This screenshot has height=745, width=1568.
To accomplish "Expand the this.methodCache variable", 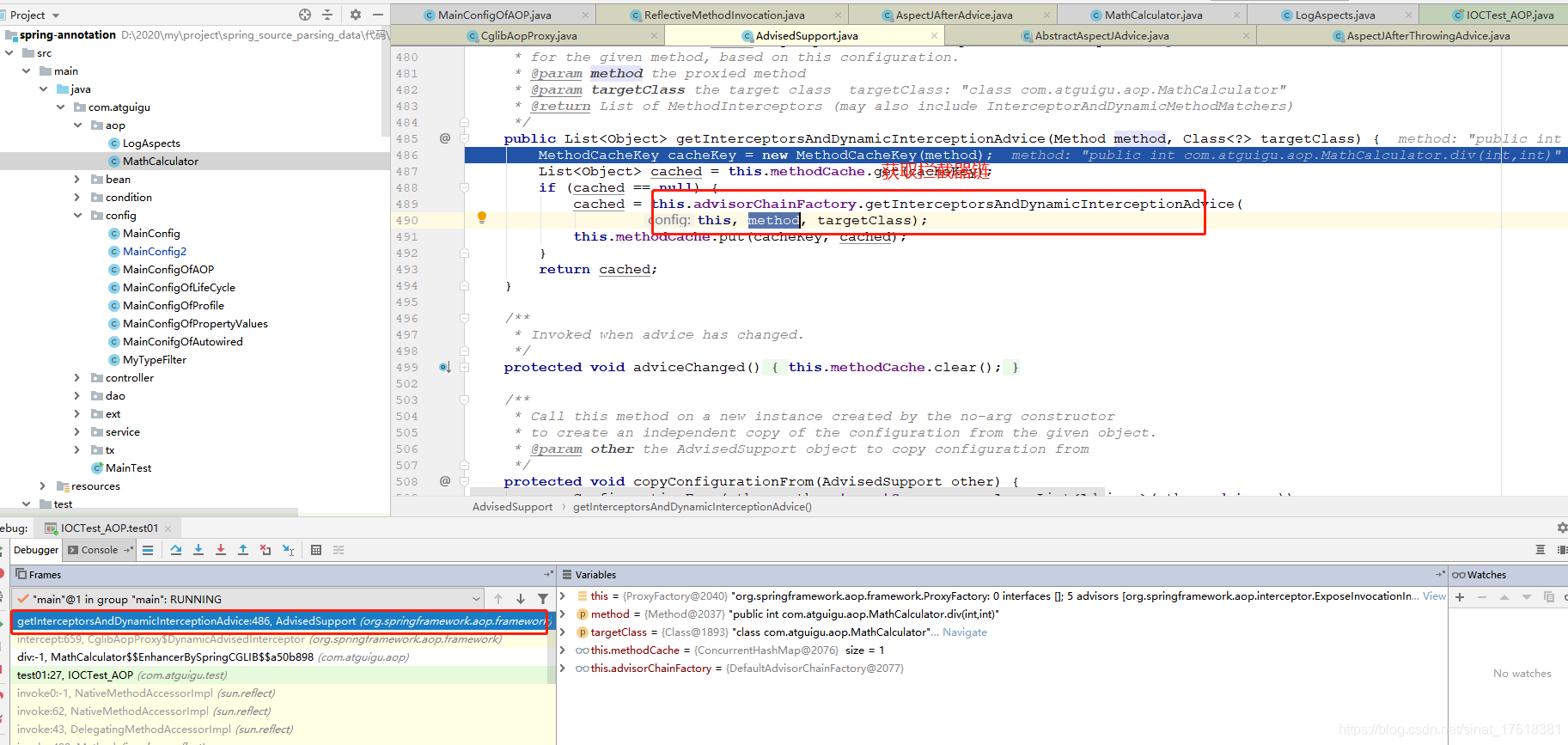I will point(564,650).
